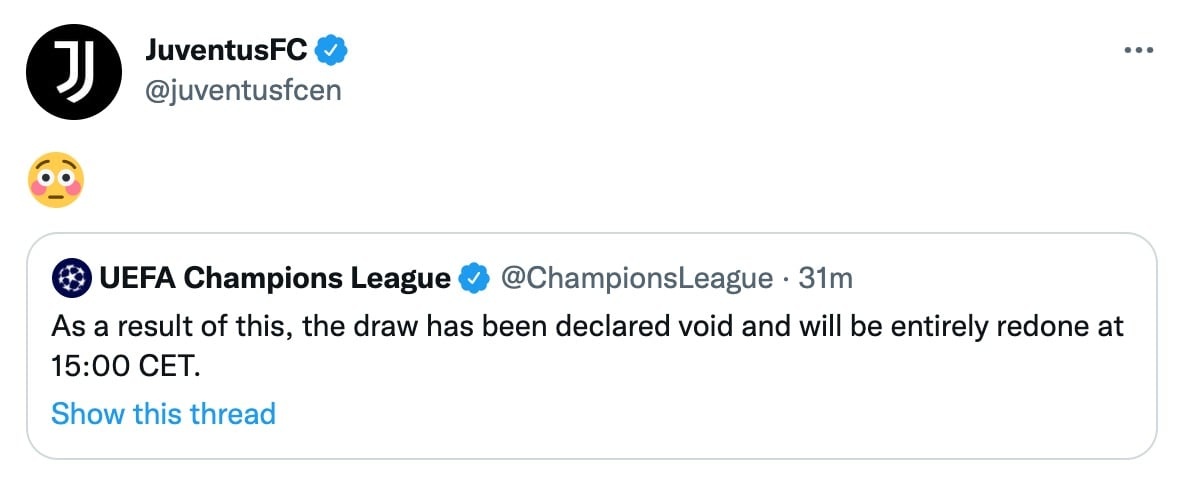Select the Show this thread link

163,414
